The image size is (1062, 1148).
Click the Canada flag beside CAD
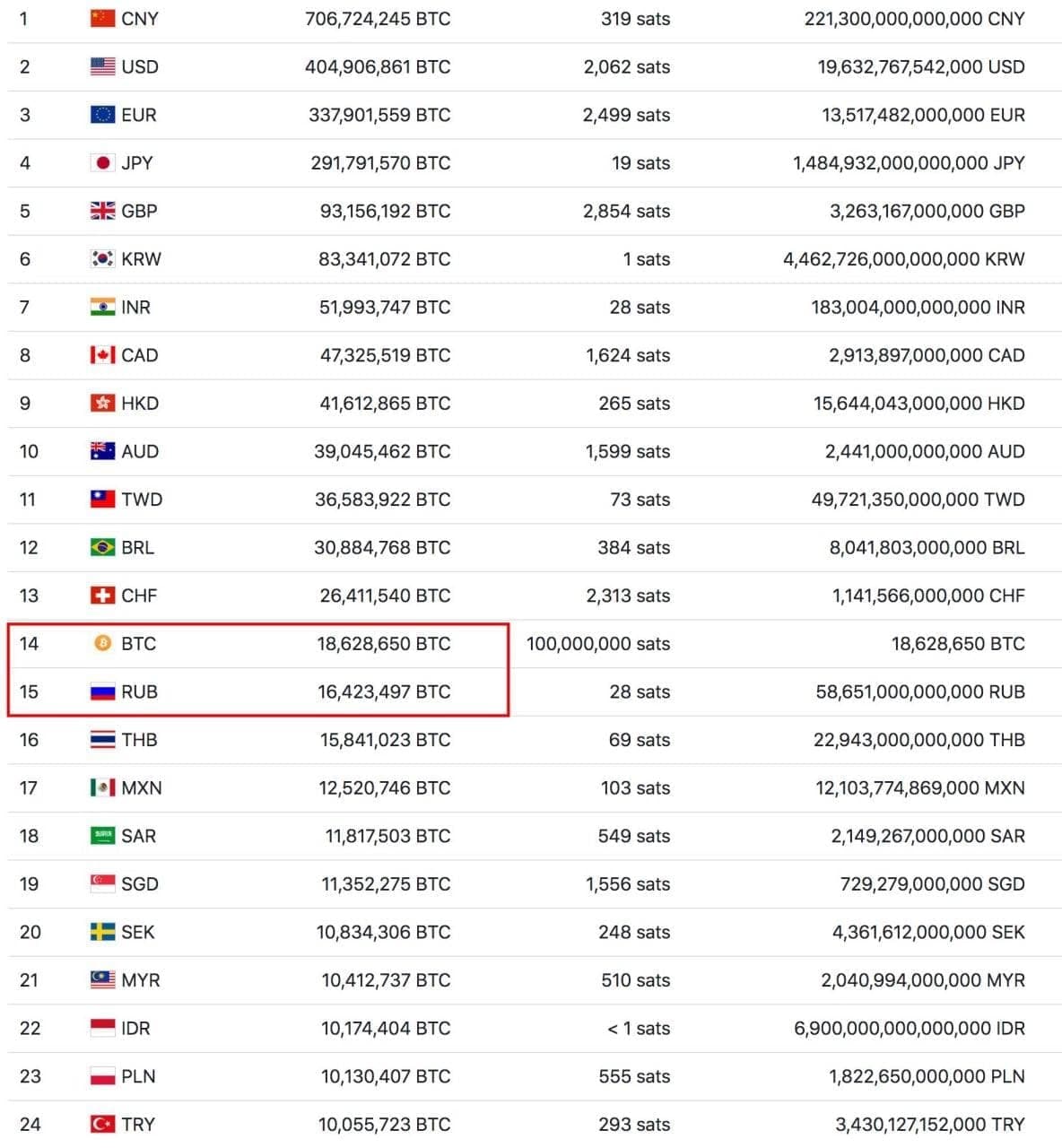pos(102,355)
